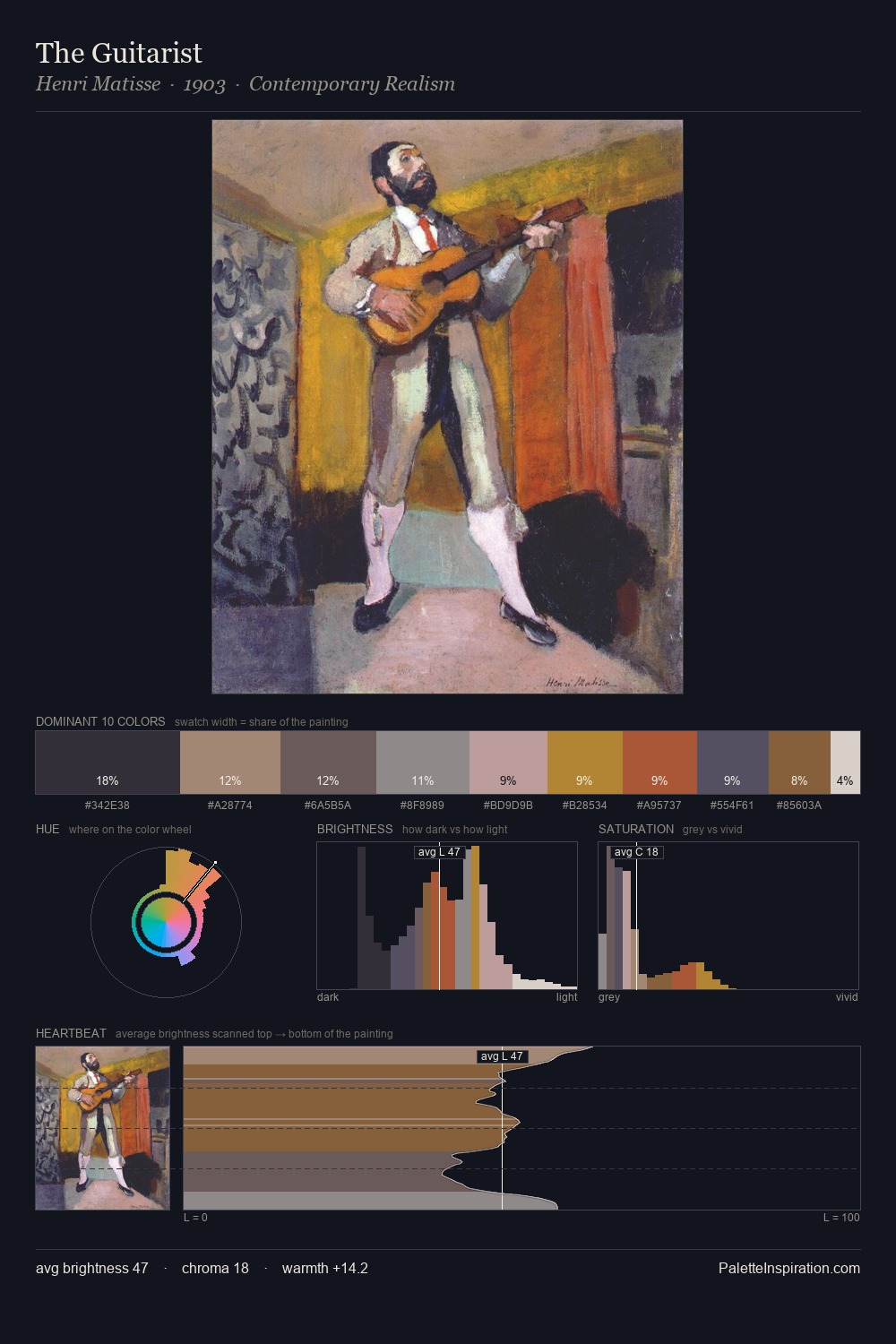Visit the PaletteInspiration.com link
The width and height of the screenshot is (896, 1344).
(789, 1268)
